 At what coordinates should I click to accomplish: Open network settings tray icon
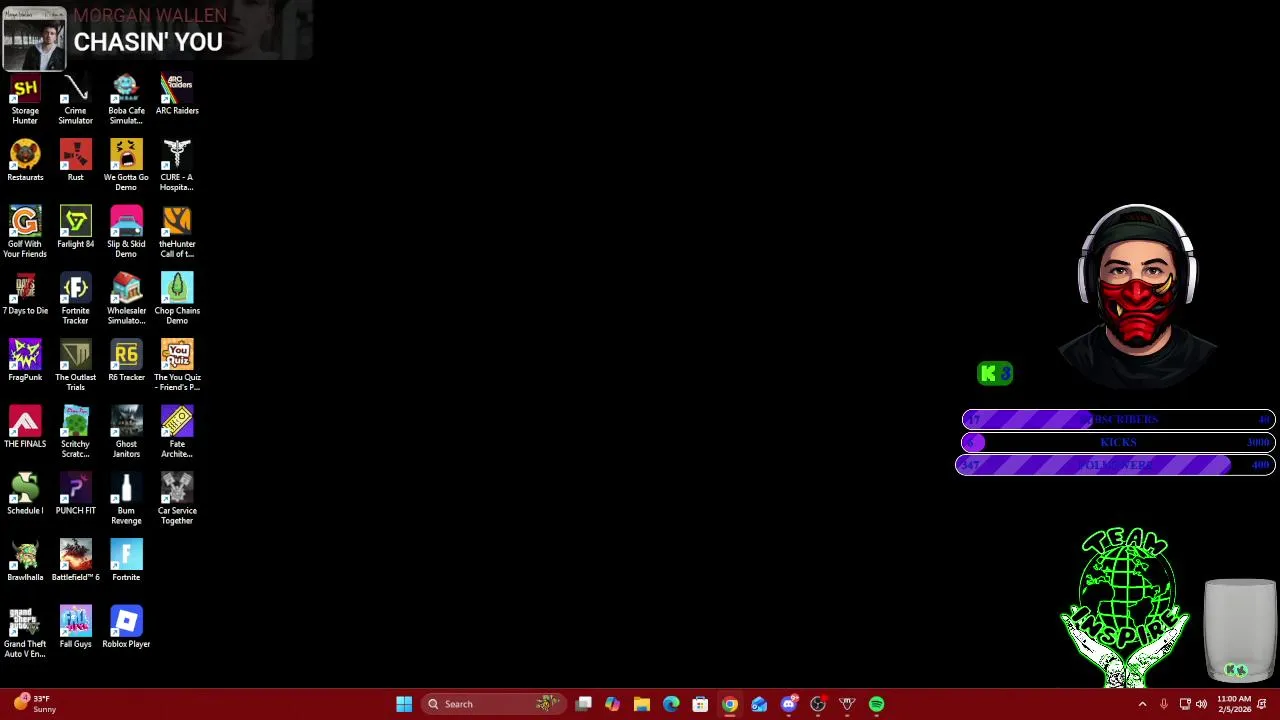coord(1185,704)
